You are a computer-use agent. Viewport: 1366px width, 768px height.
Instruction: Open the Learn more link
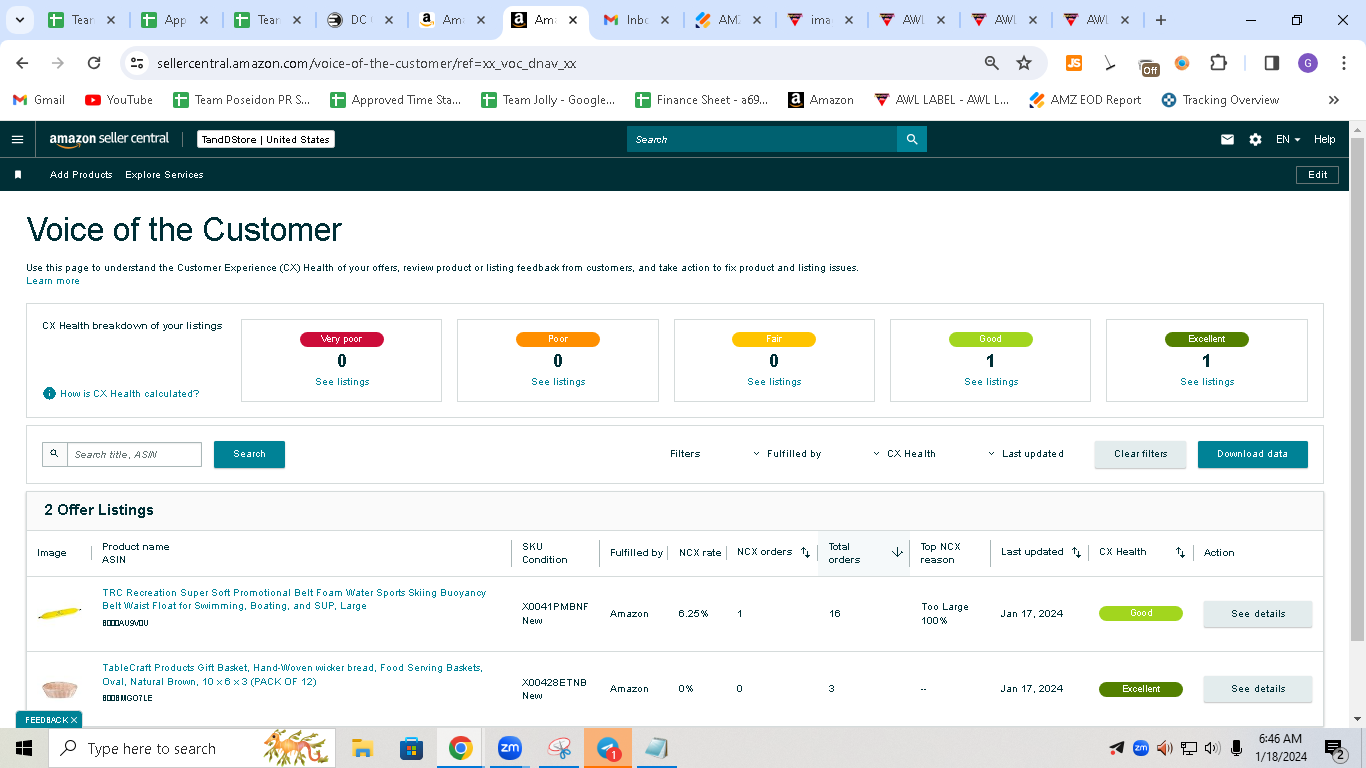coord(53,281)
